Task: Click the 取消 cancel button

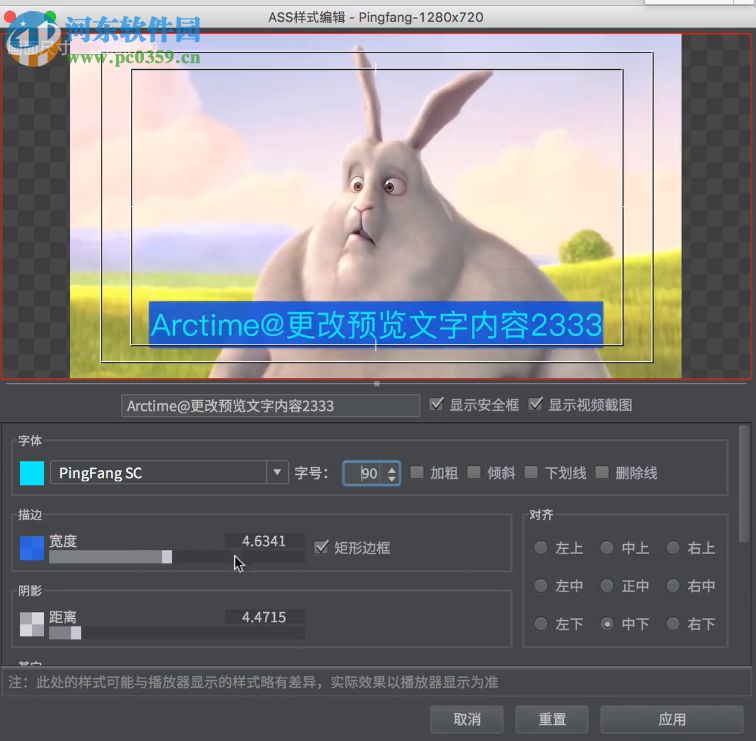Action: click(x=467, y=719)
